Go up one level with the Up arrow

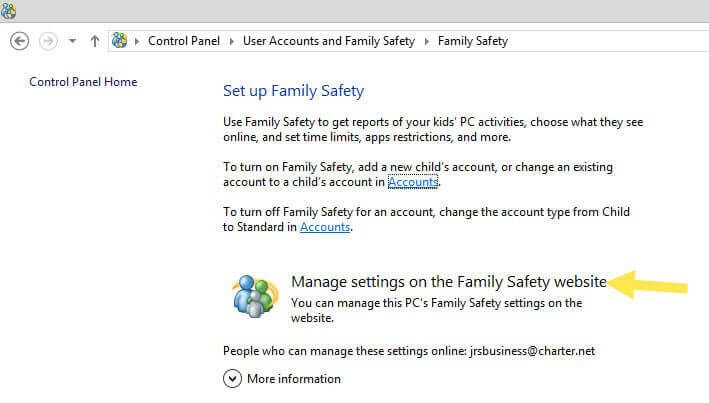click(95, 41)
